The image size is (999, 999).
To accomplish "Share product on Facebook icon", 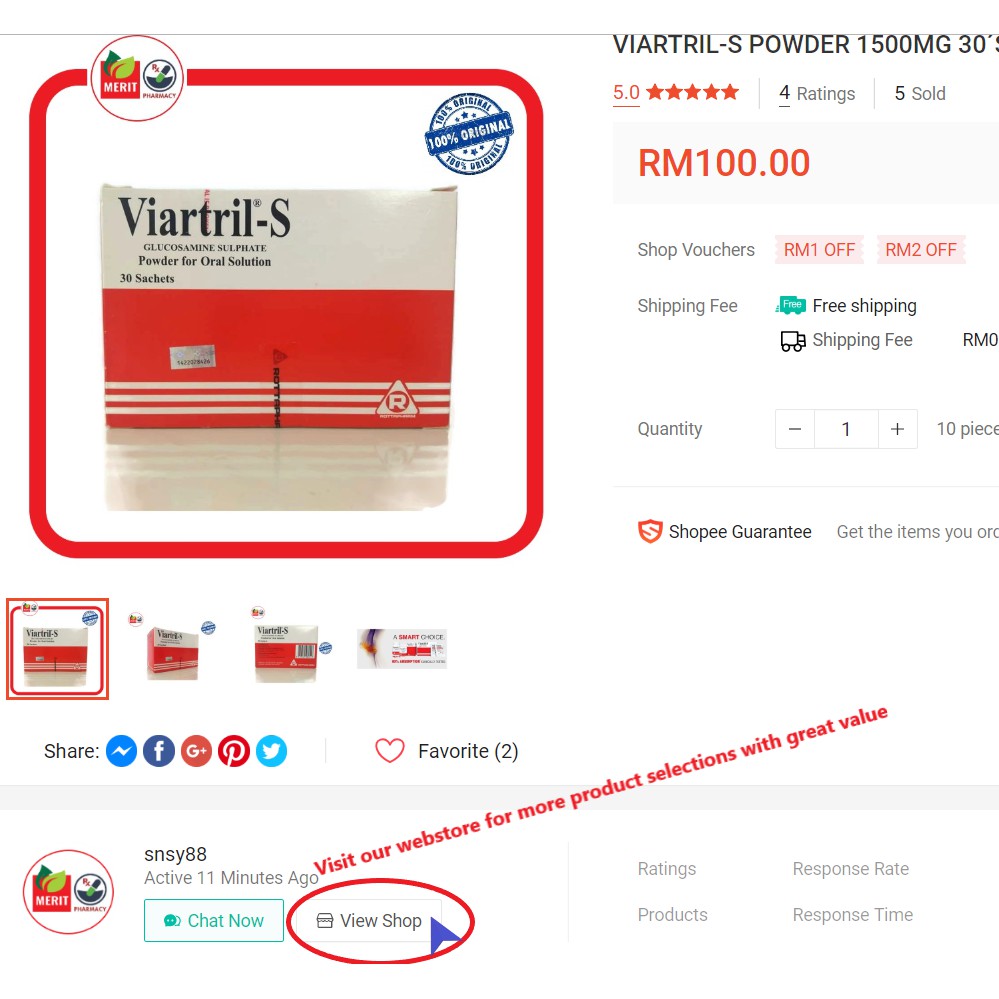I will click(159, 751).
